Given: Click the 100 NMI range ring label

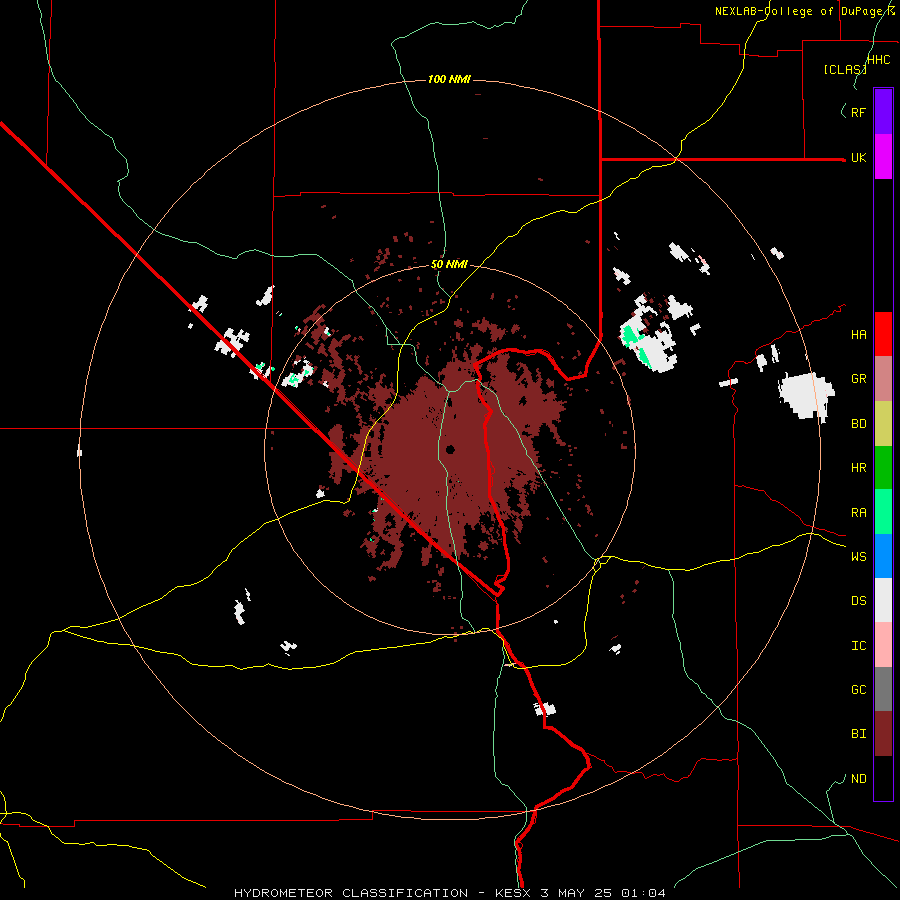Looking at the screenshot, I should [449, 79].
